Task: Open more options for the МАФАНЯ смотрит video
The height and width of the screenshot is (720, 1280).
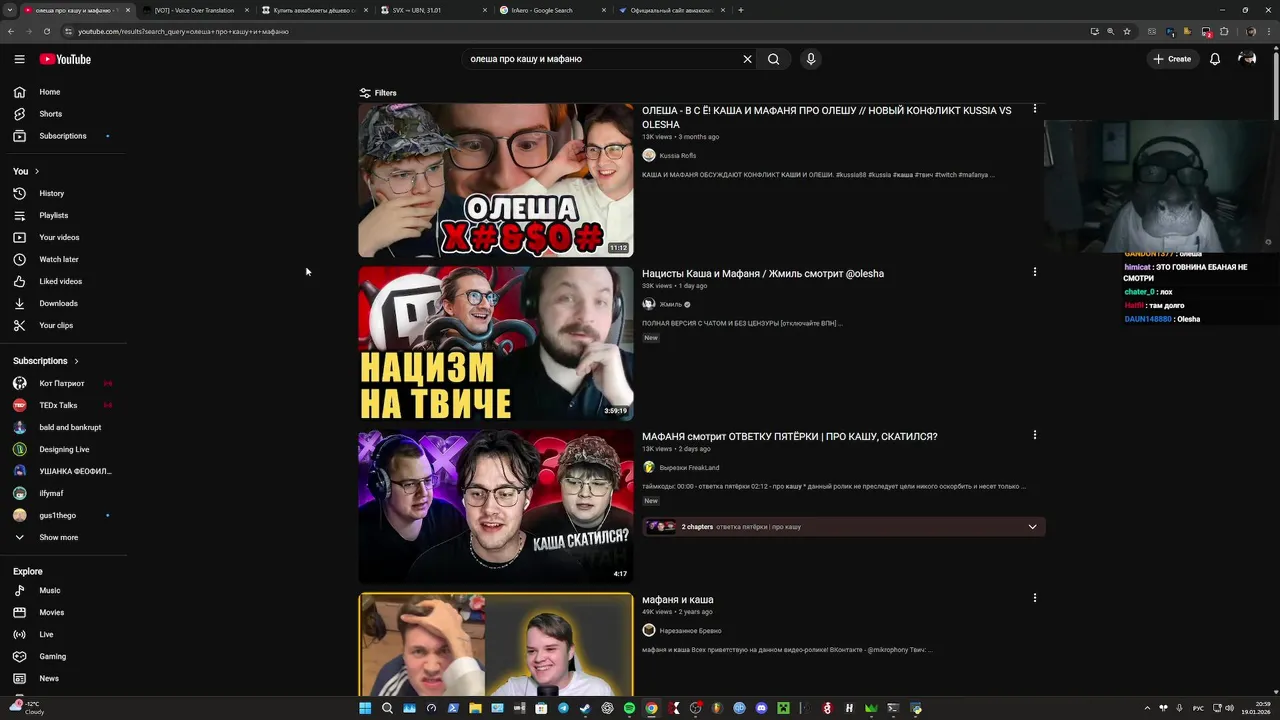Action: coord(1035,435)
